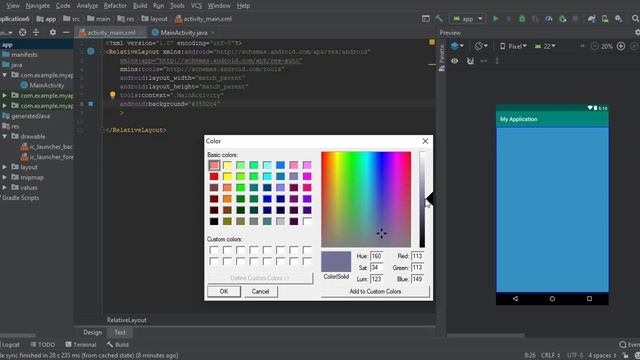Open the Refactor menu
The width and height of the screenshot is (640, 360).
coord(115,6)
